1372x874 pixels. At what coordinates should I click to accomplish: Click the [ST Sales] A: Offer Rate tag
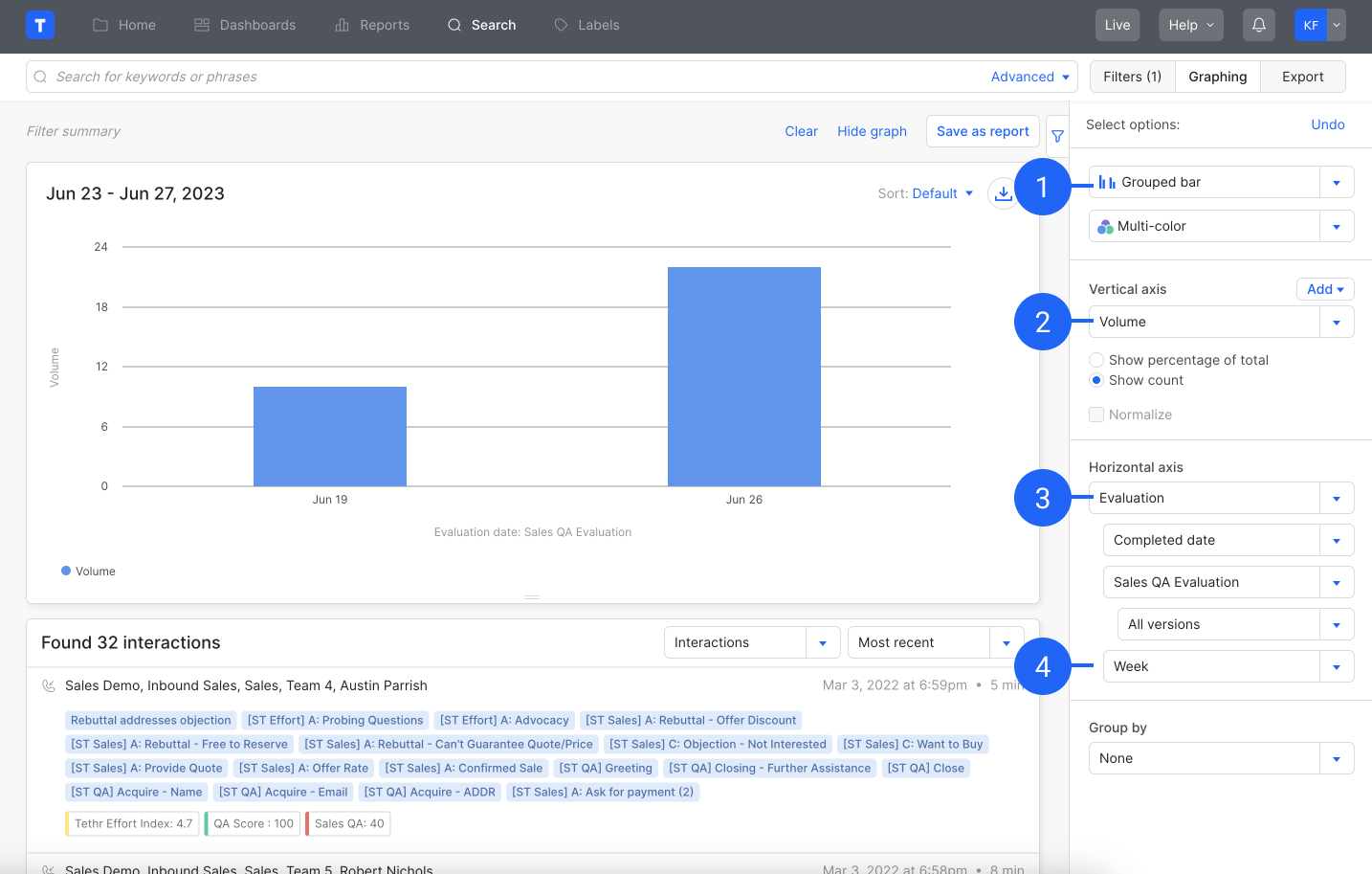tap(303, 768)
